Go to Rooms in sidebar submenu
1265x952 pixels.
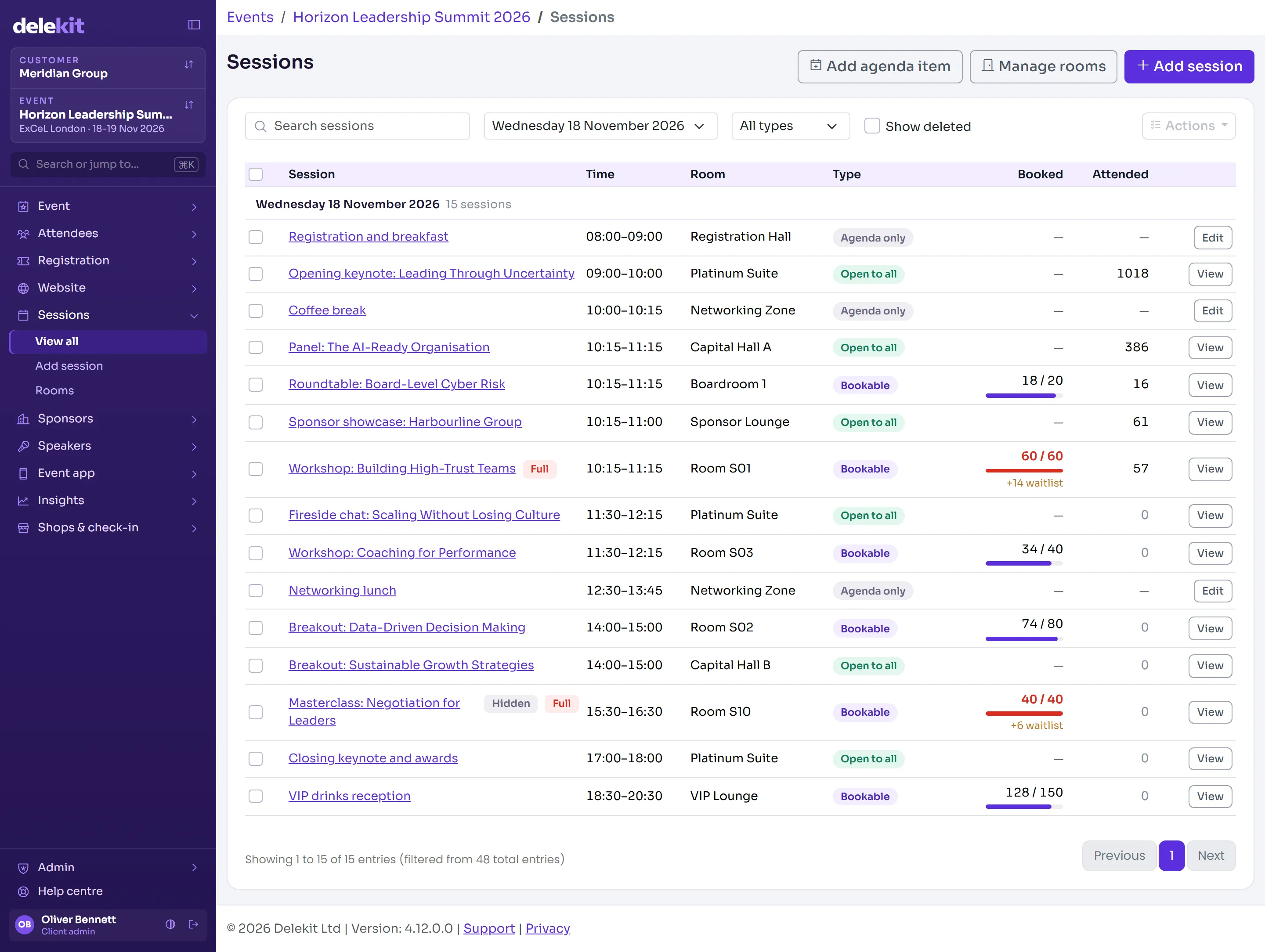(x=54, y=390)
